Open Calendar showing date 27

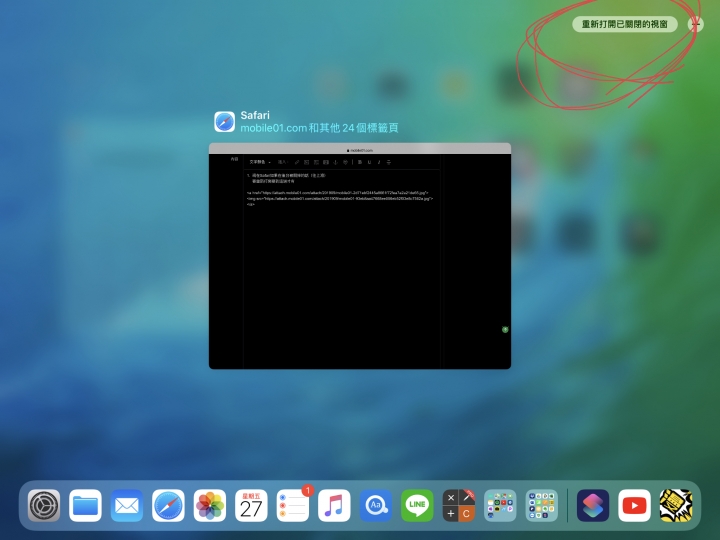pyautogui.click(x=251, y=506)
